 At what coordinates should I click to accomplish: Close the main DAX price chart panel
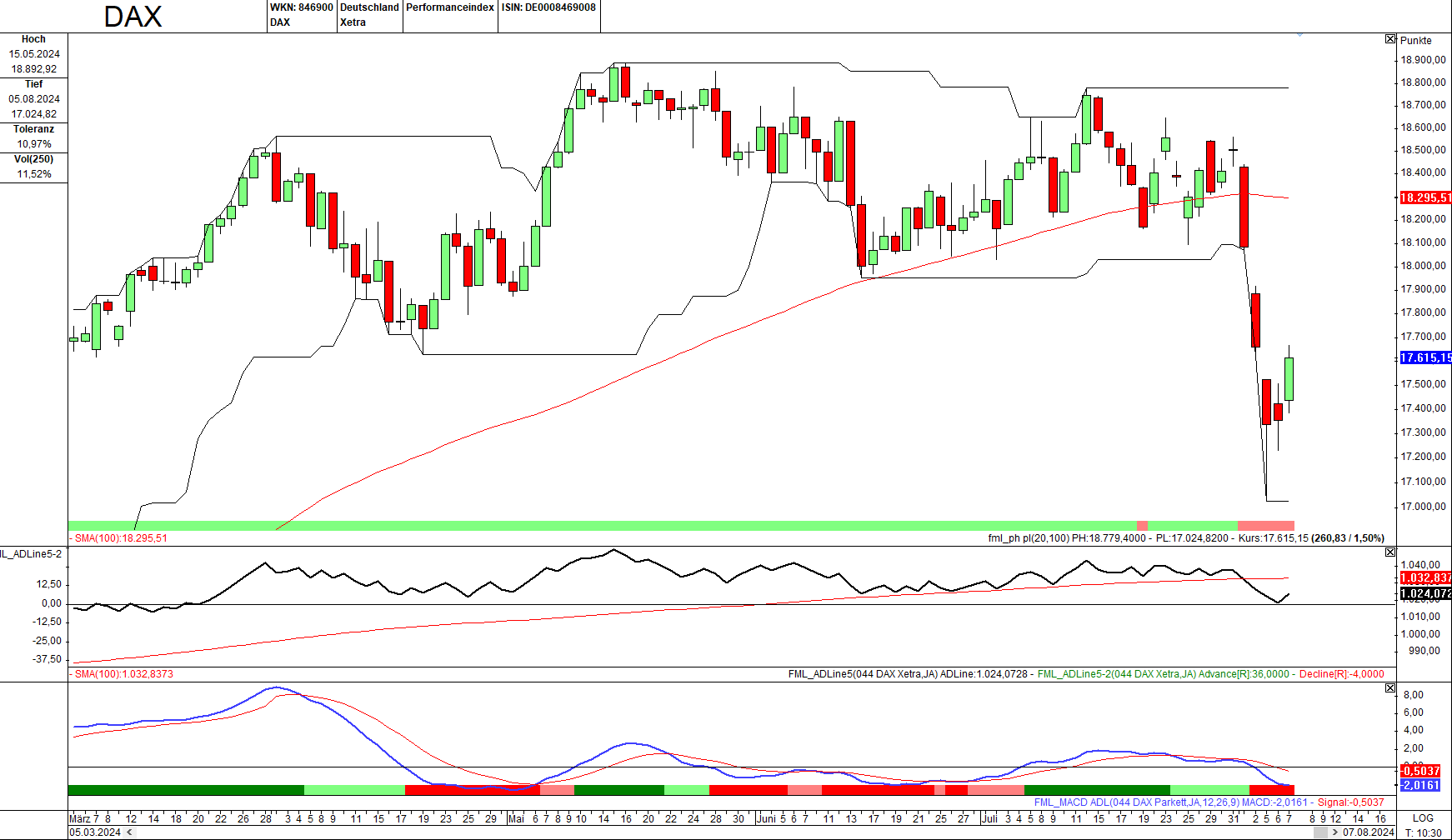point(1389,39)
